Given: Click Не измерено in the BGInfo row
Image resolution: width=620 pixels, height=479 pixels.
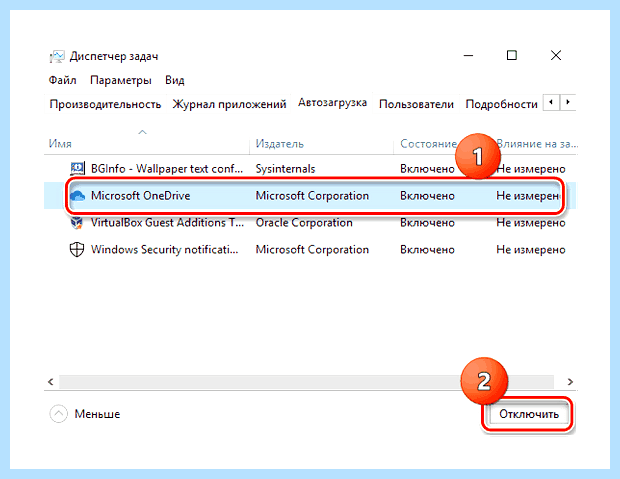Looking at the screenshot, I should (531, 169).
